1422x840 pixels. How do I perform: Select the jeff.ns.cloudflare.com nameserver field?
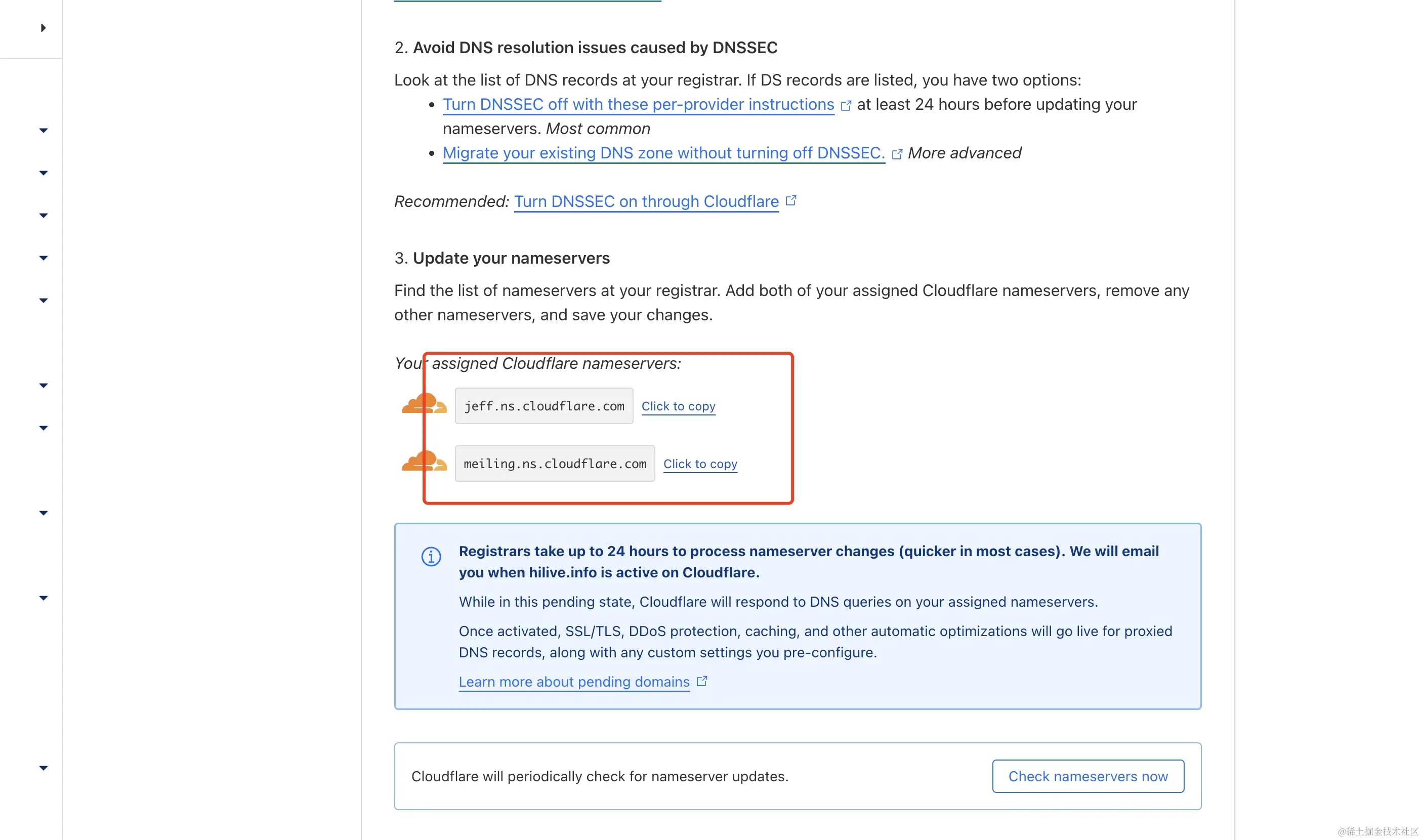click(x=543, y=406)
